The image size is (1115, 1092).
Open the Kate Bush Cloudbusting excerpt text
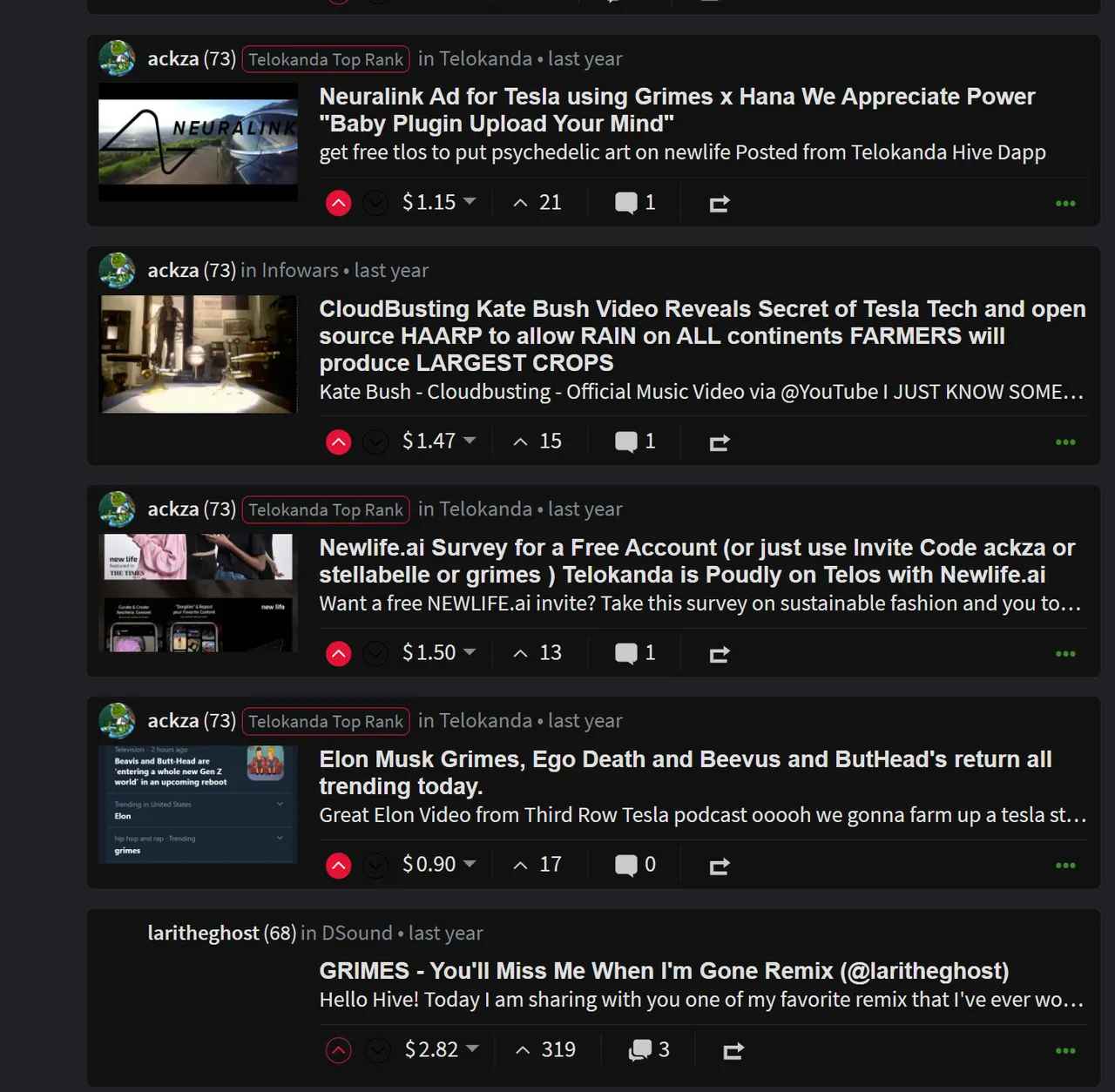[701, 392]
